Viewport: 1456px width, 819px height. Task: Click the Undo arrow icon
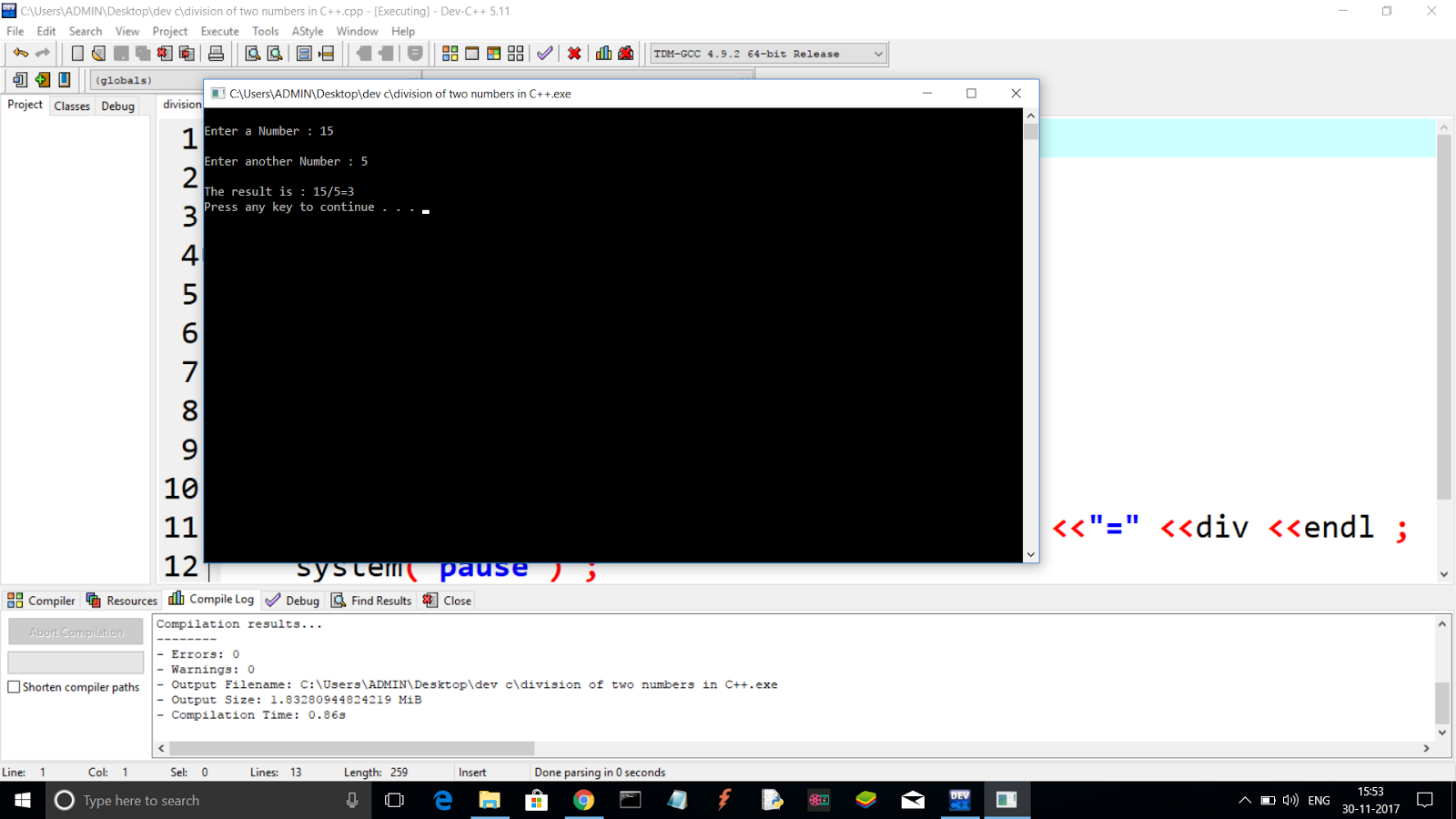(x=21, y=53)
